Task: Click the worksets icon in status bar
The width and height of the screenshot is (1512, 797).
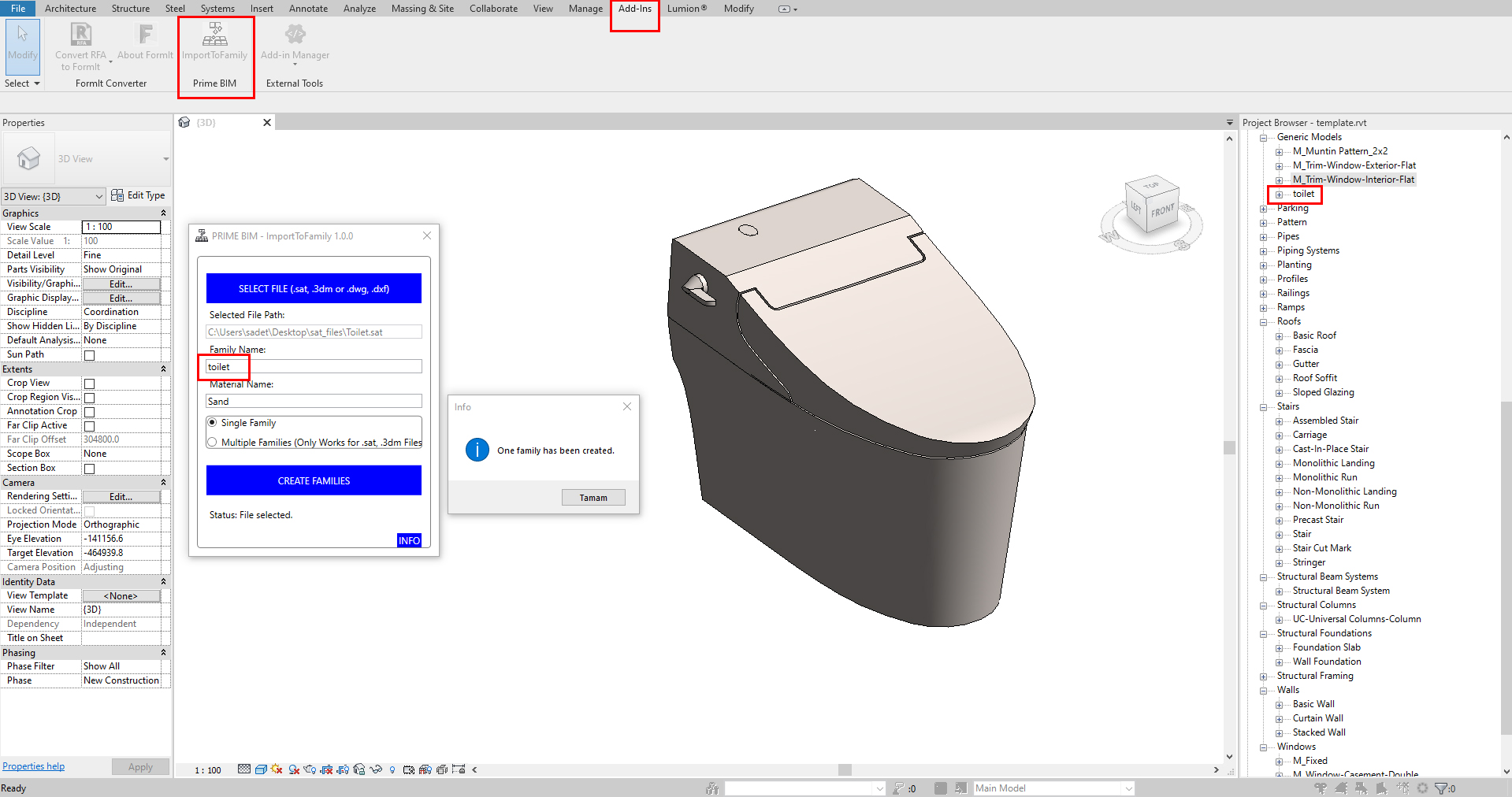Action: [711, 788]
